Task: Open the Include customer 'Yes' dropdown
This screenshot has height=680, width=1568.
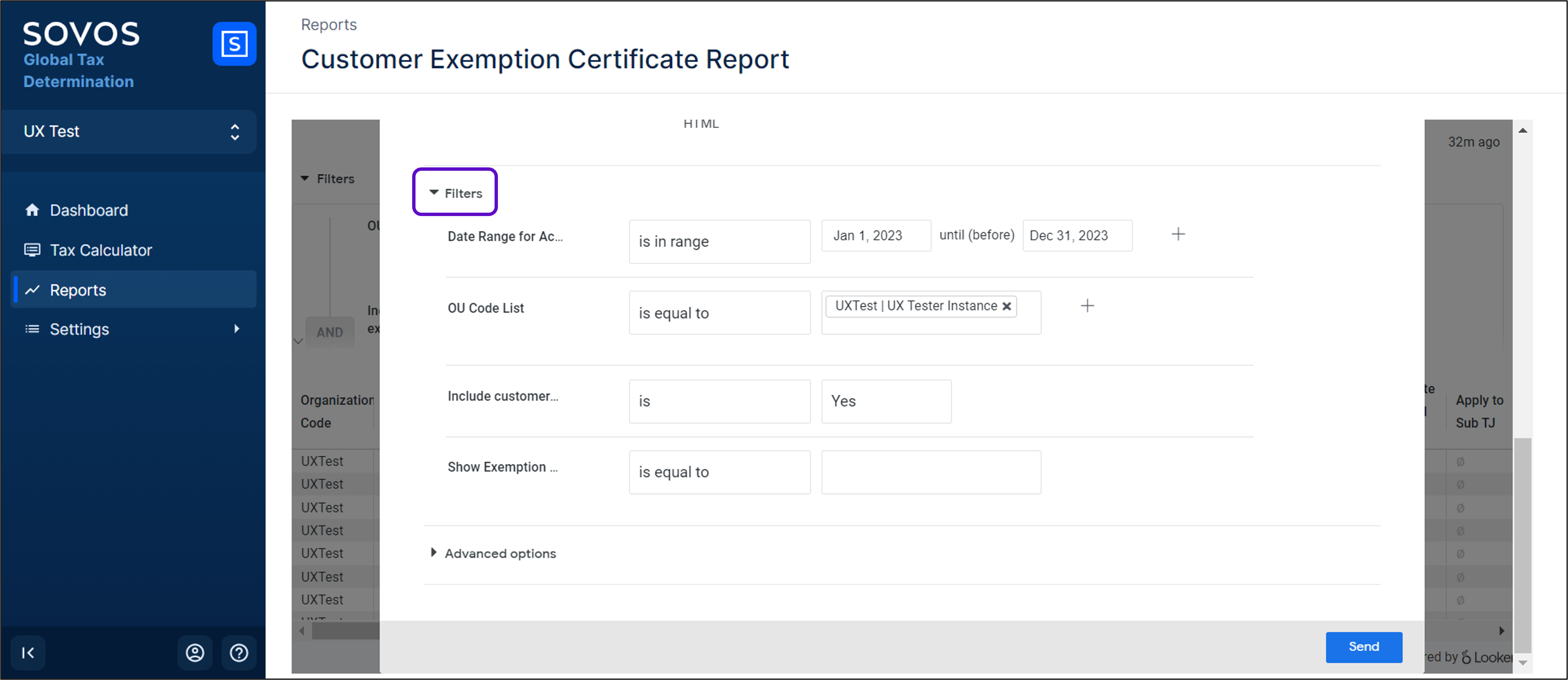Action: tap(886, 401)
